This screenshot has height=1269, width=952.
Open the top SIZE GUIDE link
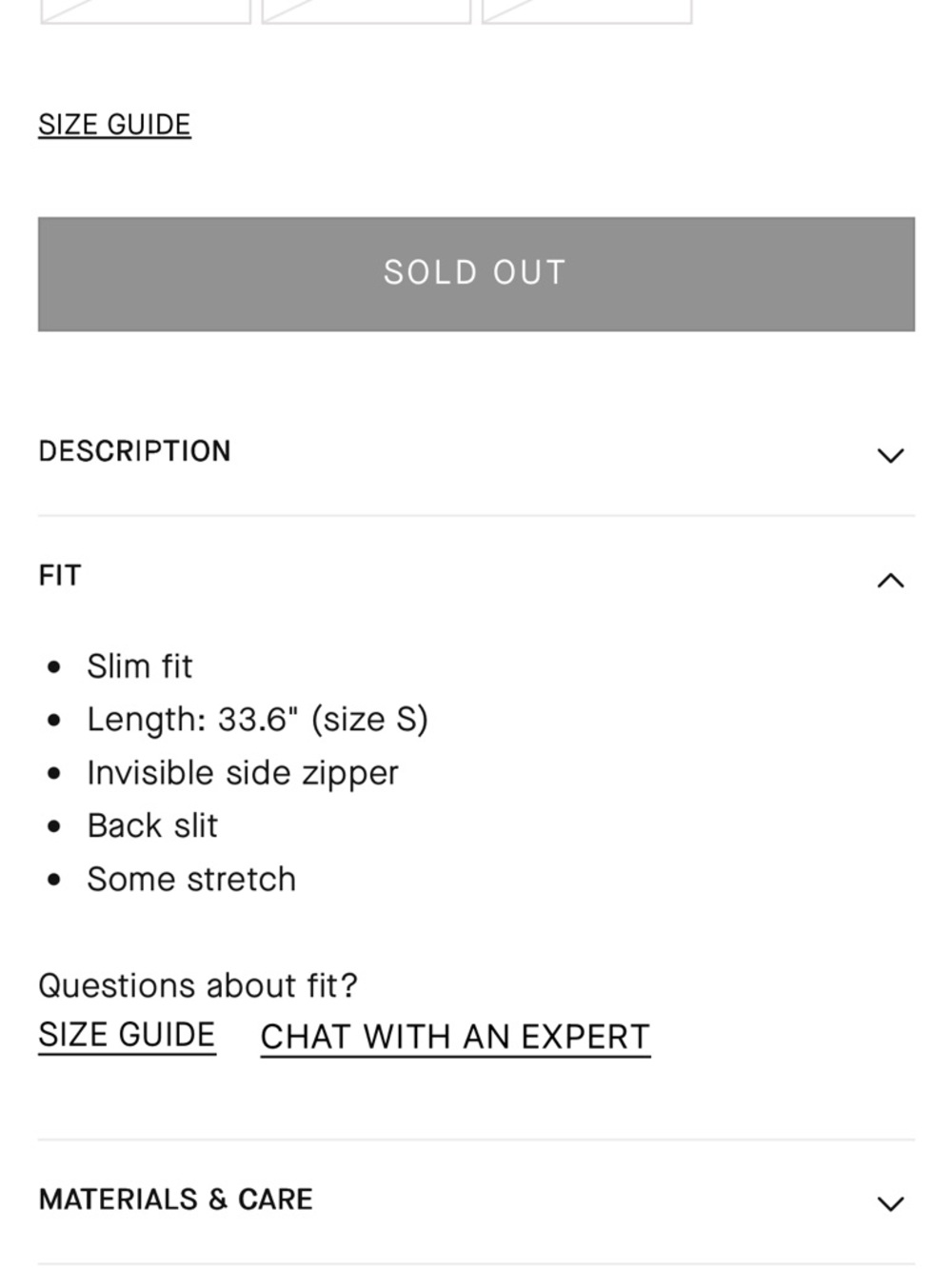pos(114,124)
